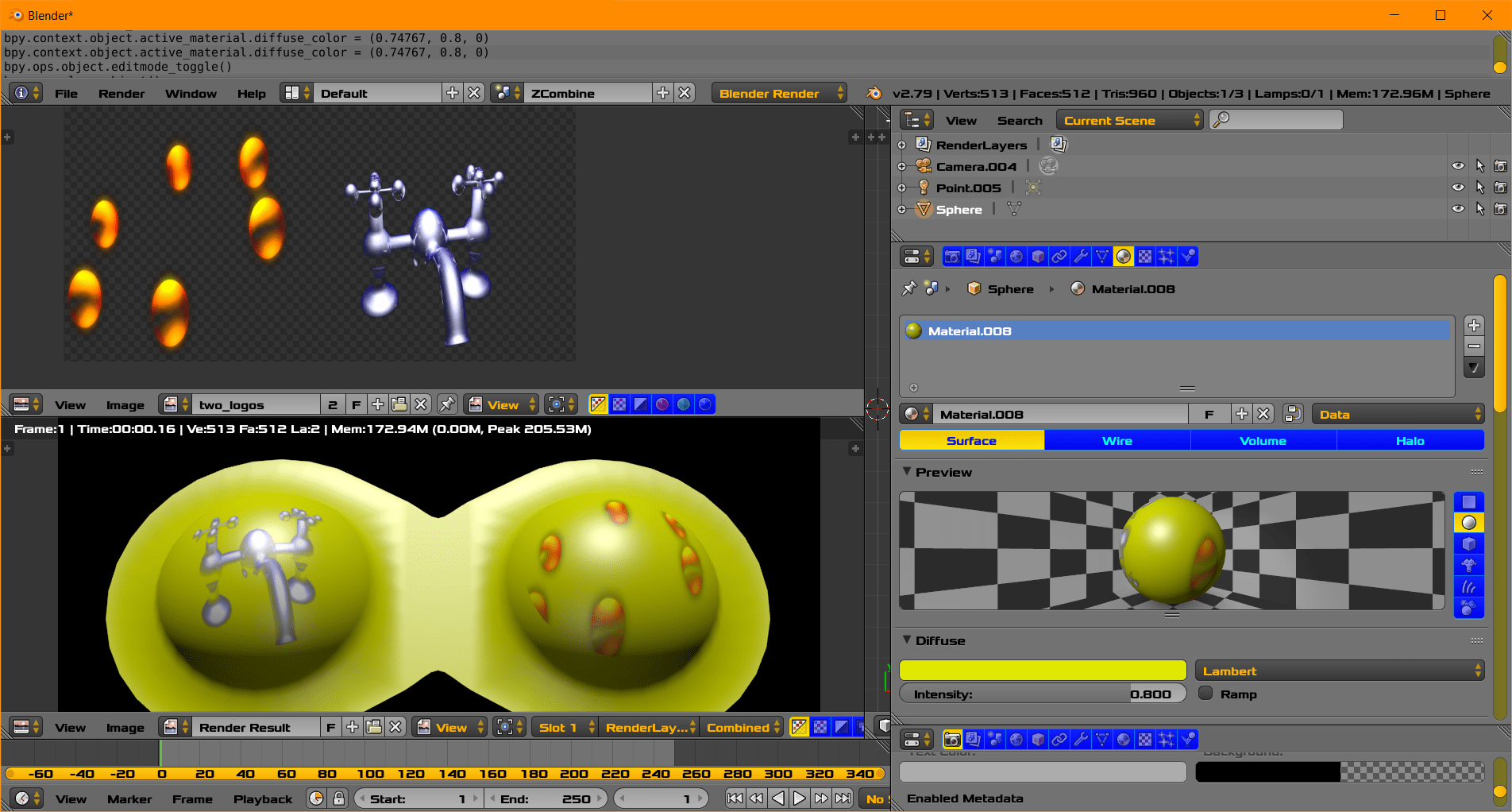The width and height of the screenshot is (1512, 812).
Task: Open the Physics properties tab
Action: tap(1189, 256)
